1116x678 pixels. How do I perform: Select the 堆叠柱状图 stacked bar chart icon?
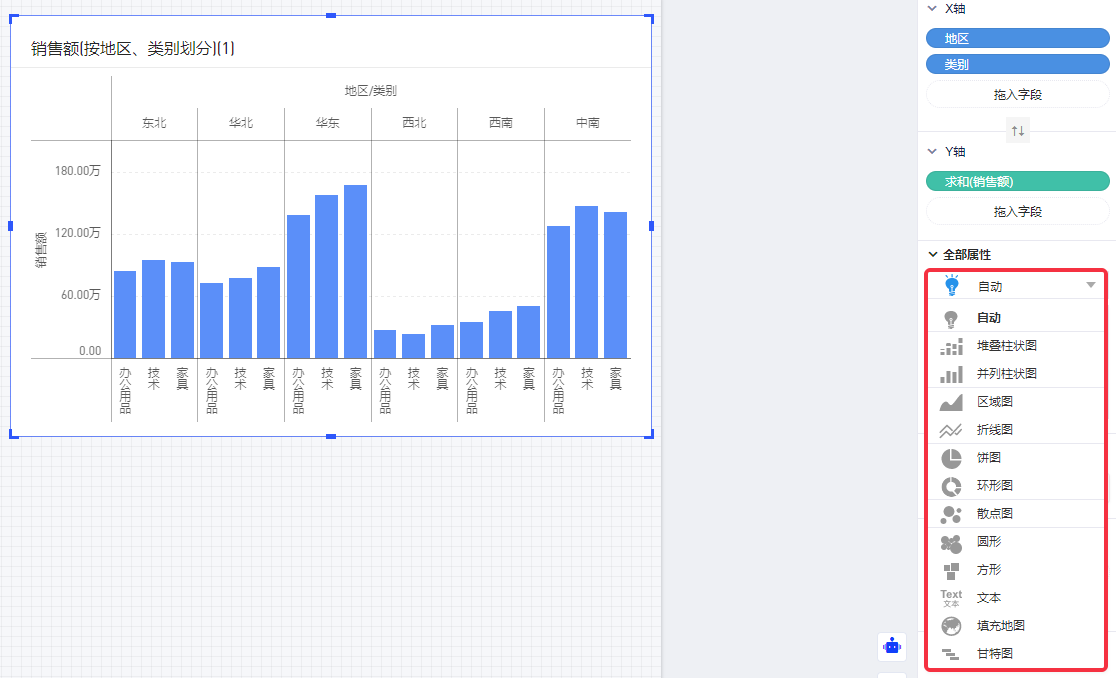tap(951, 346)
